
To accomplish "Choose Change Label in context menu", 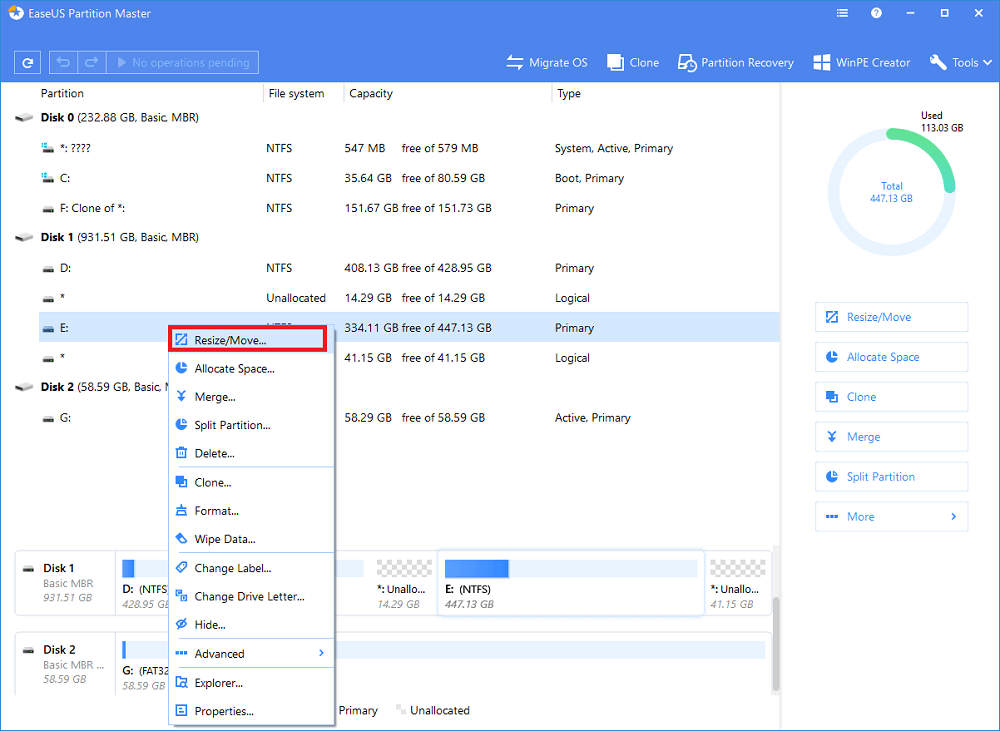I will 252,568.
